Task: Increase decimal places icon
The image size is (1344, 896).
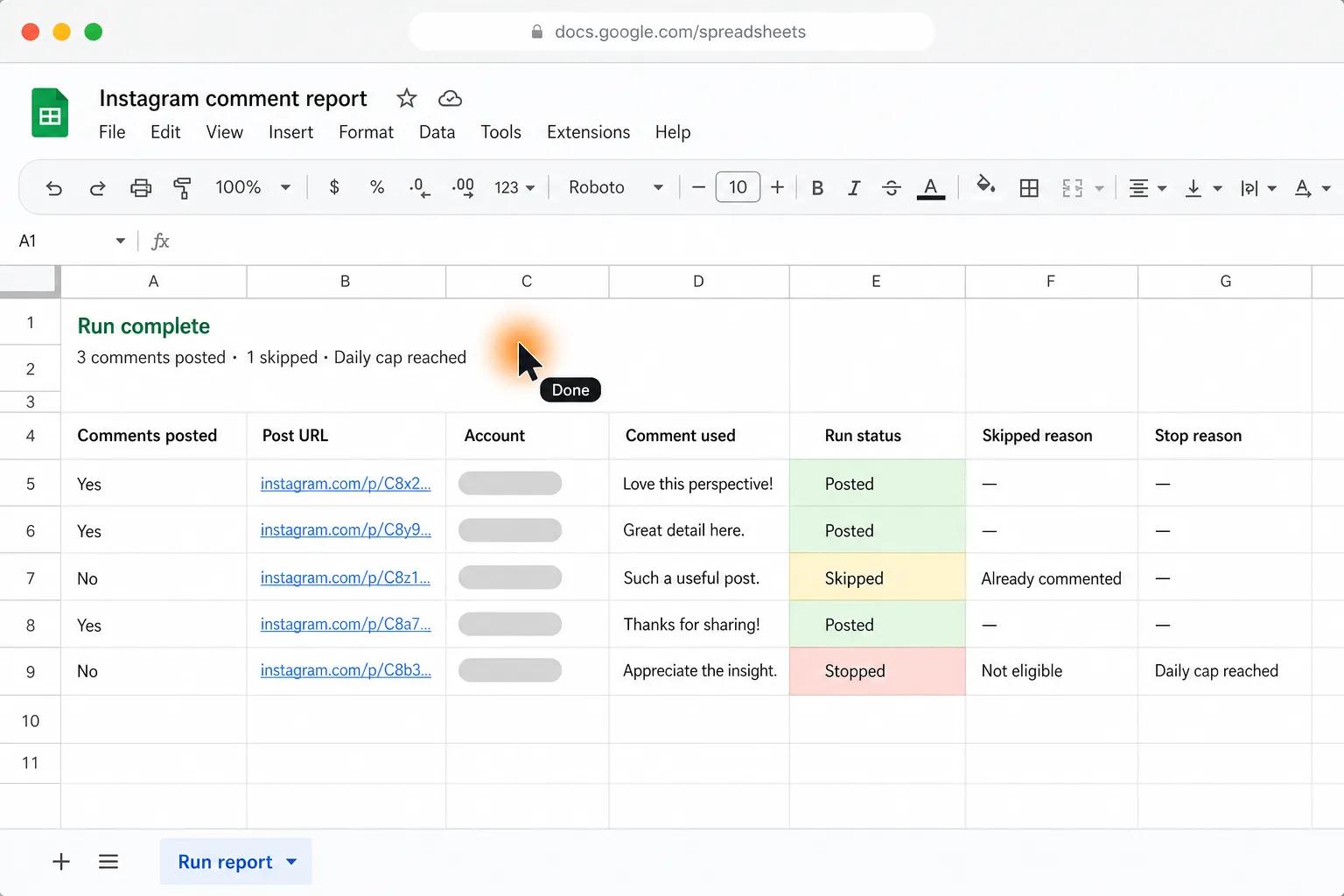Action: coord(463,188)
